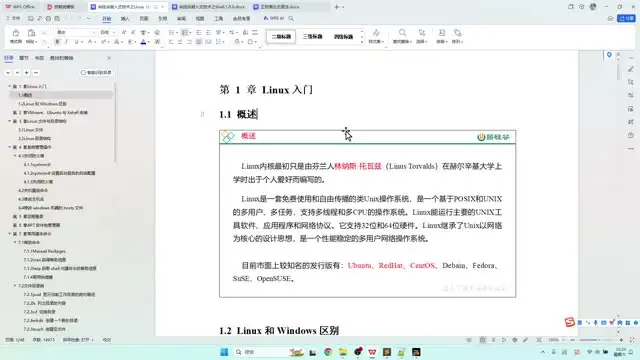Toggle Bold formatting
This screenshot has height=360, width=640.
(x=57, y=42)
